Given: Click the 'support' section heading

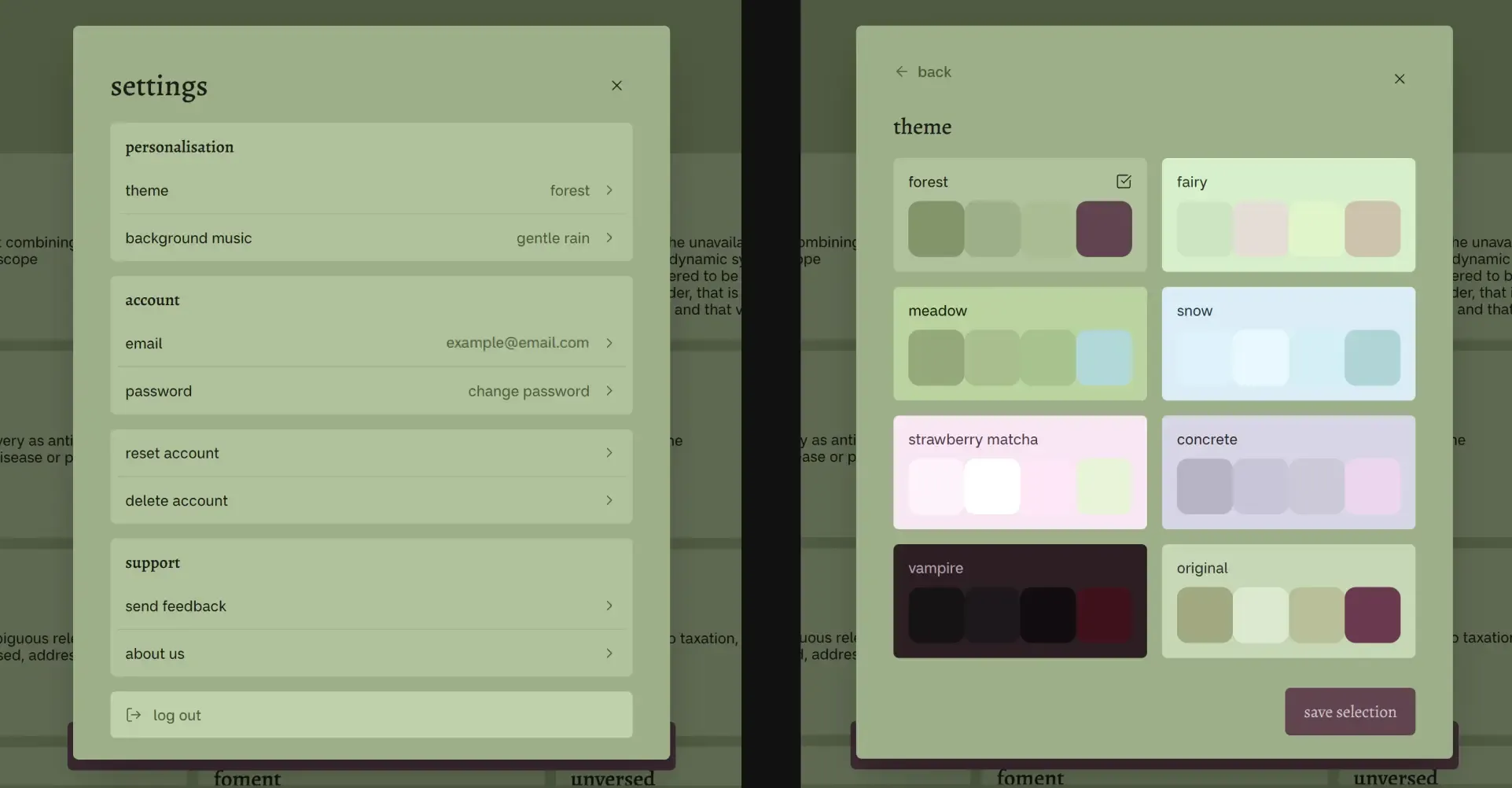Looking at the screenshot, I should 153,563.
